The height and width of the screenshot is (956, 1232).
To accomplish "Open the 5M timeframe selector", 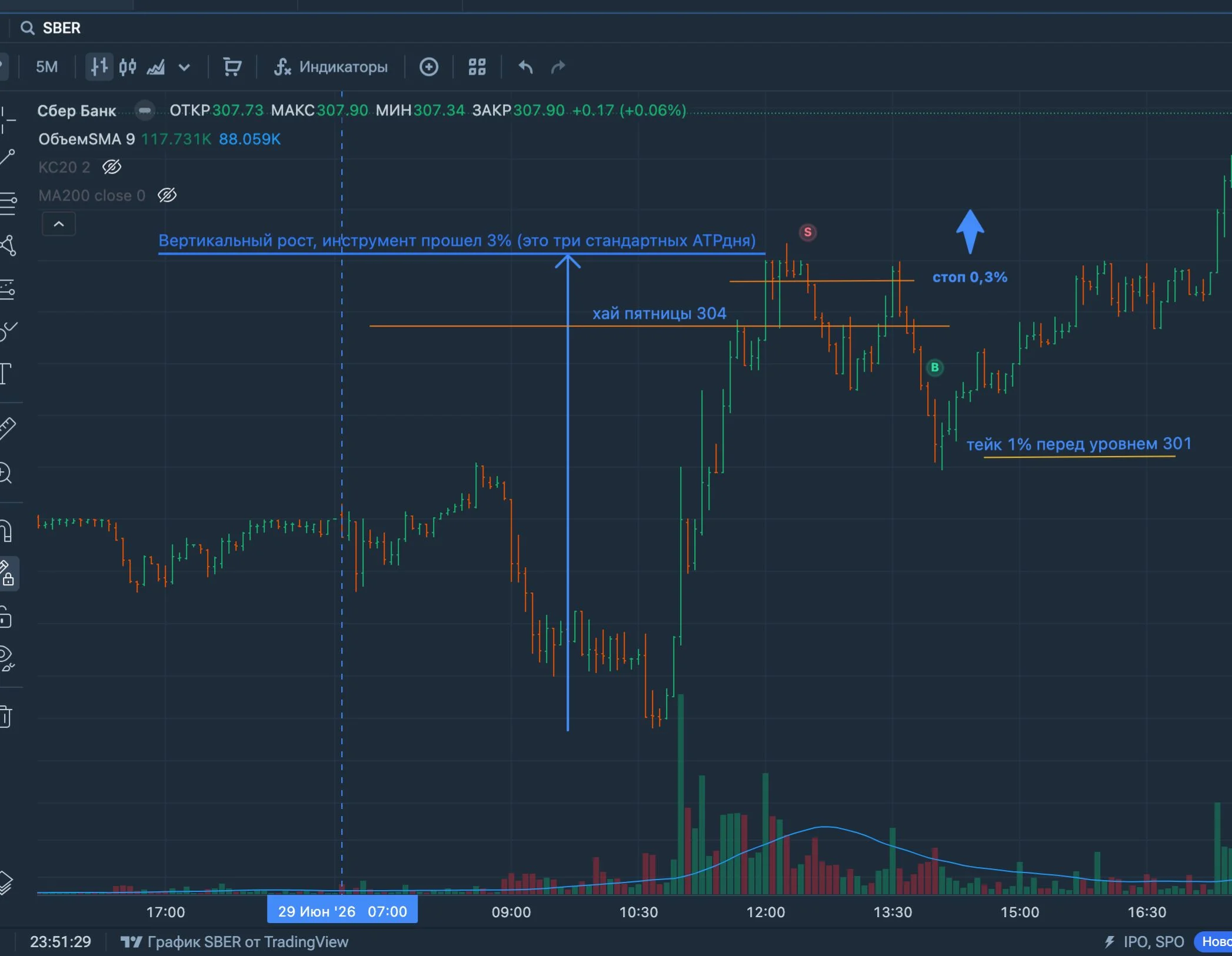I will [47, 67].
